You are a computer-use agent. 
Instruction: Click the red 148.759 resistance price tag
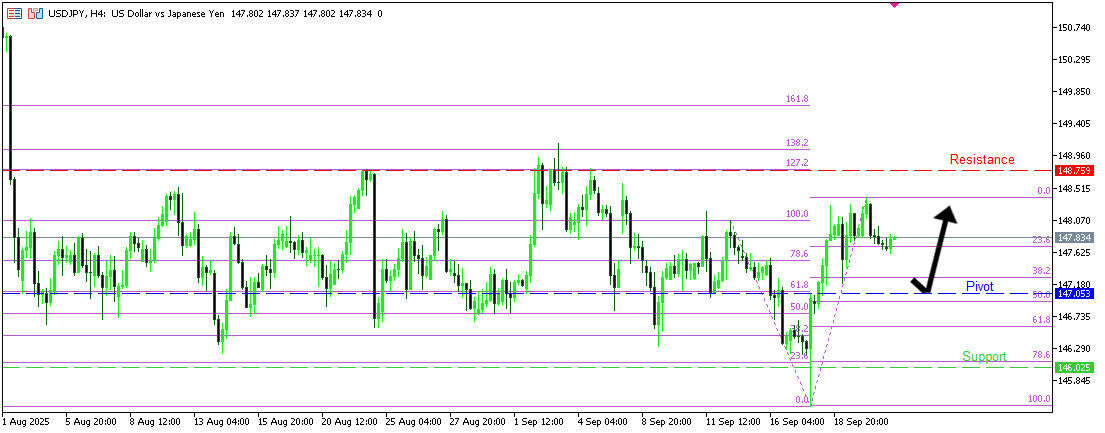coord(1075,171)
